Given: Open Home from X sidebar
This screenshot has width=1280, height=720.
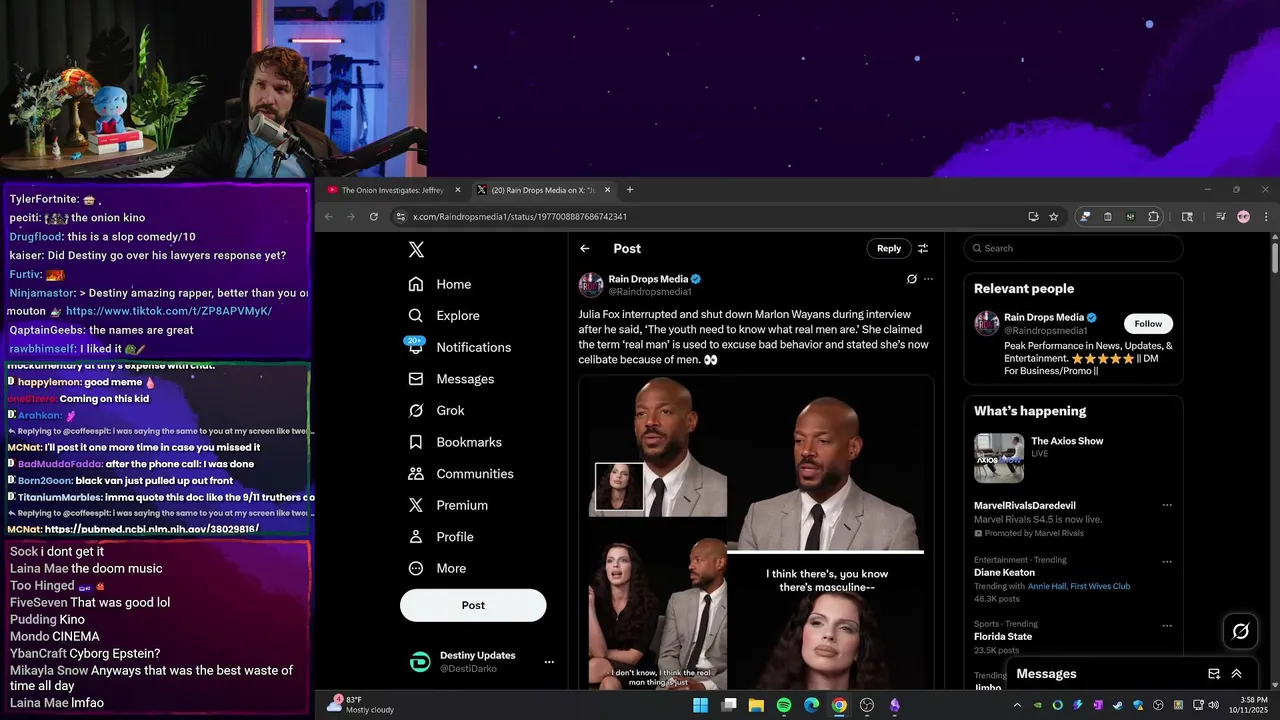Looking at the screenshot, I should coord(440,284).
